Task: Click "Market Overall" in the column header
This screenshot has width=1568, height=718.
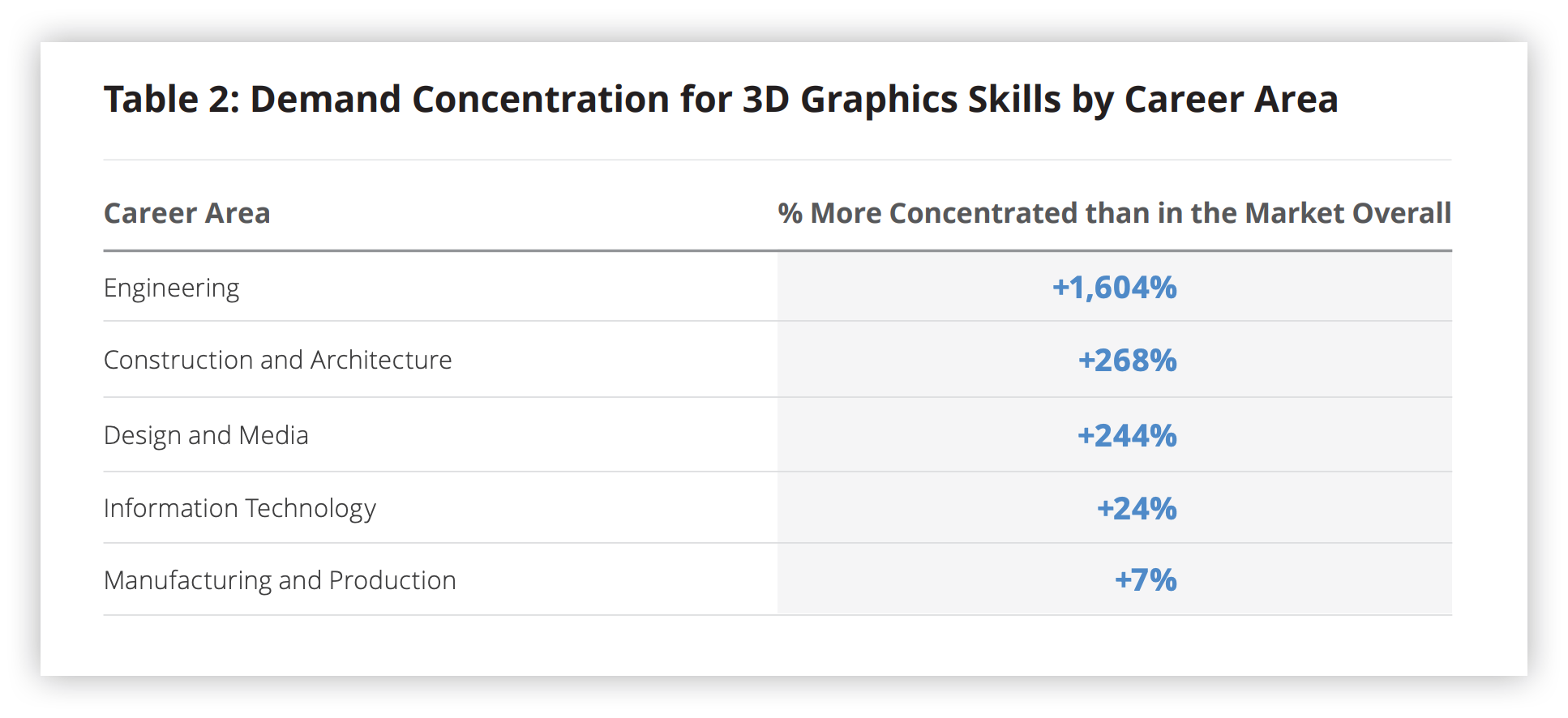Action: click(x=1347, y=213)
